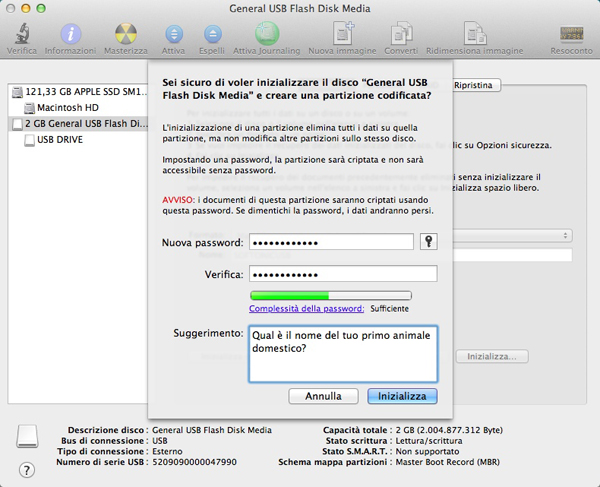This screenshot has height=487, width=600.
Task: Select USB DRIVE volume in sidebar
Action: click(60, 140)
